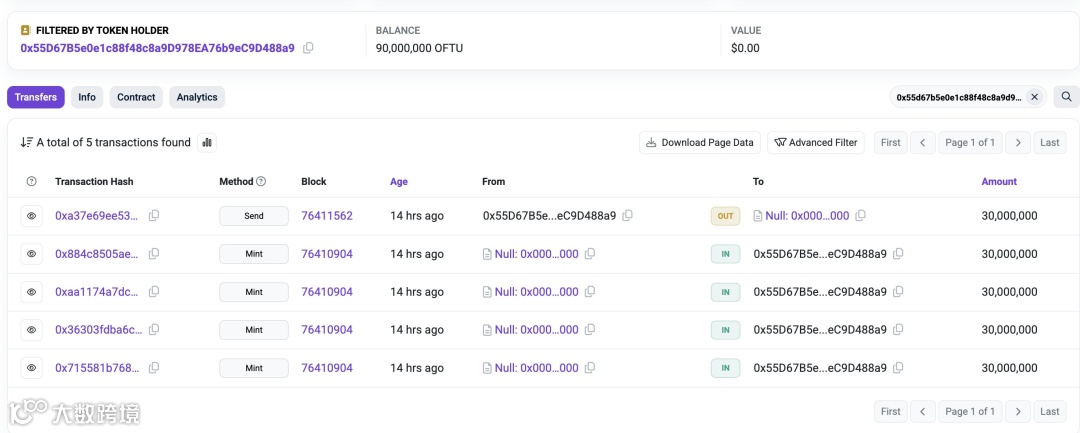This screenshot has height=433, width=1080.
Task: Click the balance value 90,000,000 OFTU
Action: (x=419, y=48)
